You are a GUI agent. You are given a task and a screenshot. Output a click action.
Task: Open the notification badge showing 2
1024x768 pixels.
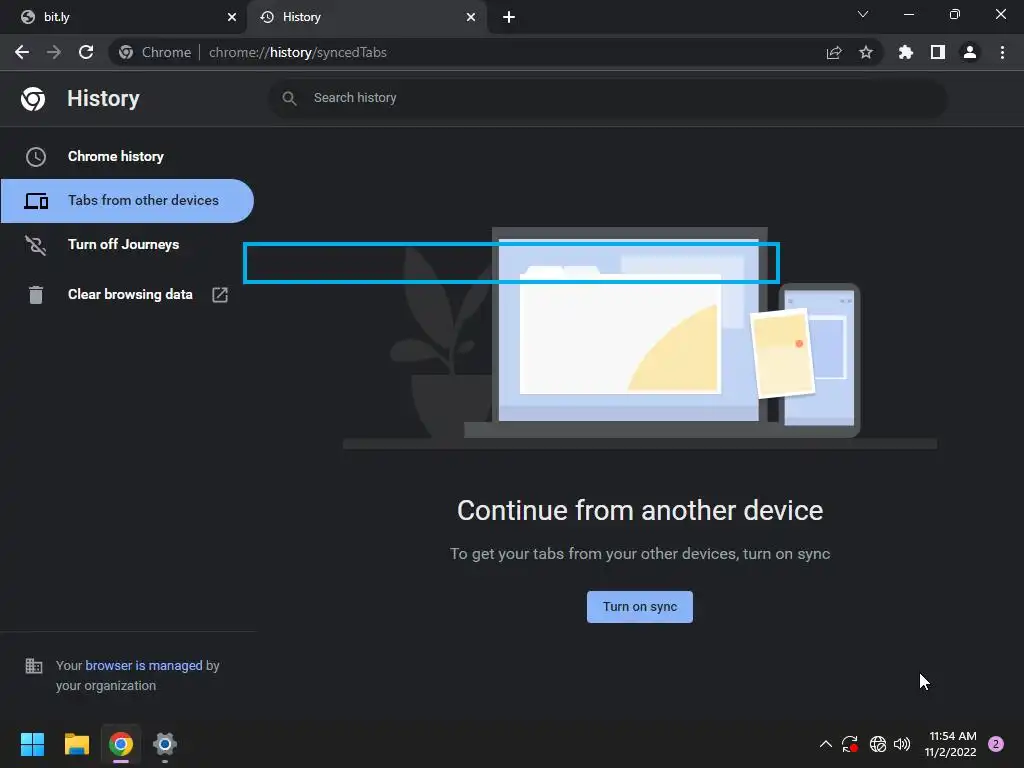996,744
